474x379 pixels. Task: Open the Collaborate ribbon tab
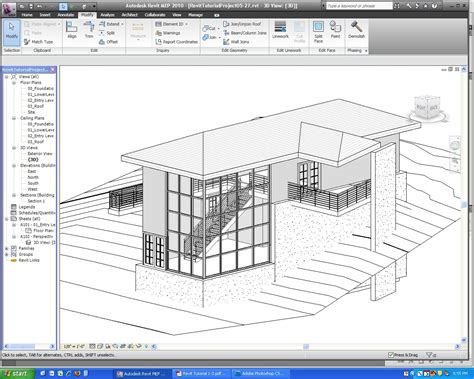coord(155,15)
